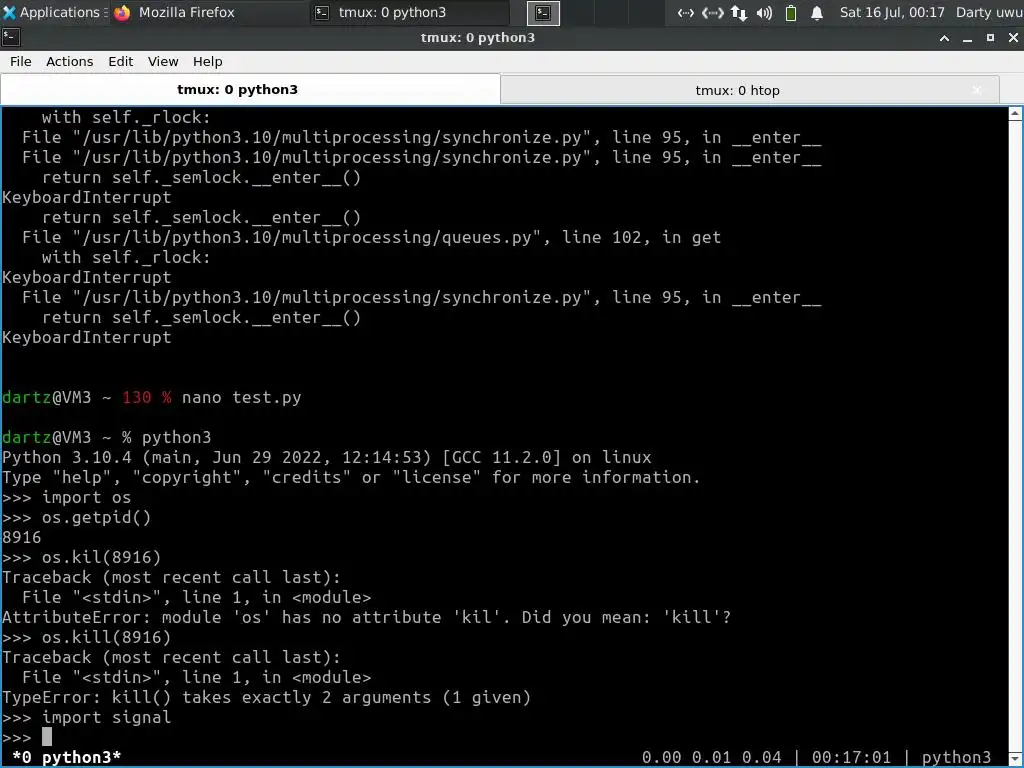Image resolution: width=1024 pixels, height=768 pixels.
Task: Open the notification bell icon
Action: (x=816, y=12)
